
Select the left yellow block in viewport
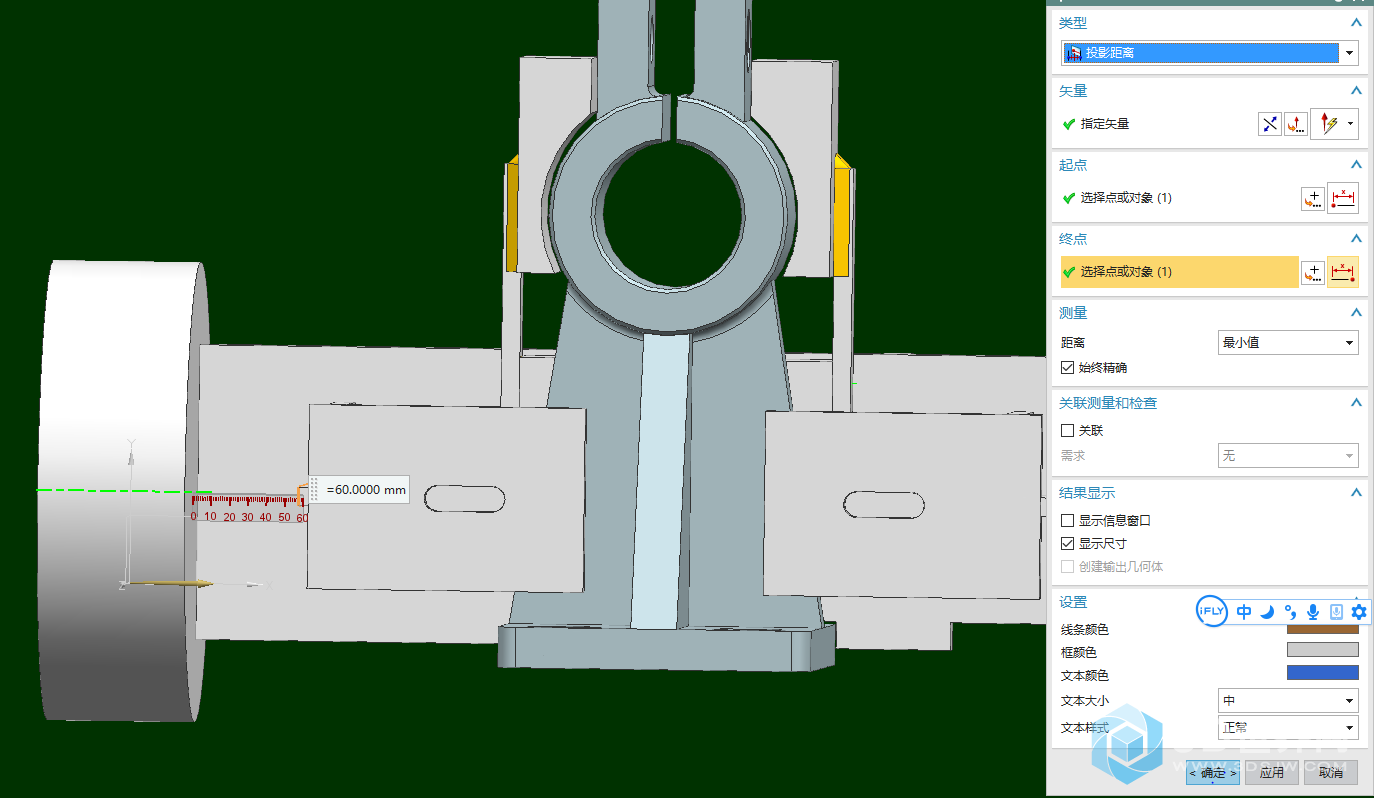click(513, 215)
